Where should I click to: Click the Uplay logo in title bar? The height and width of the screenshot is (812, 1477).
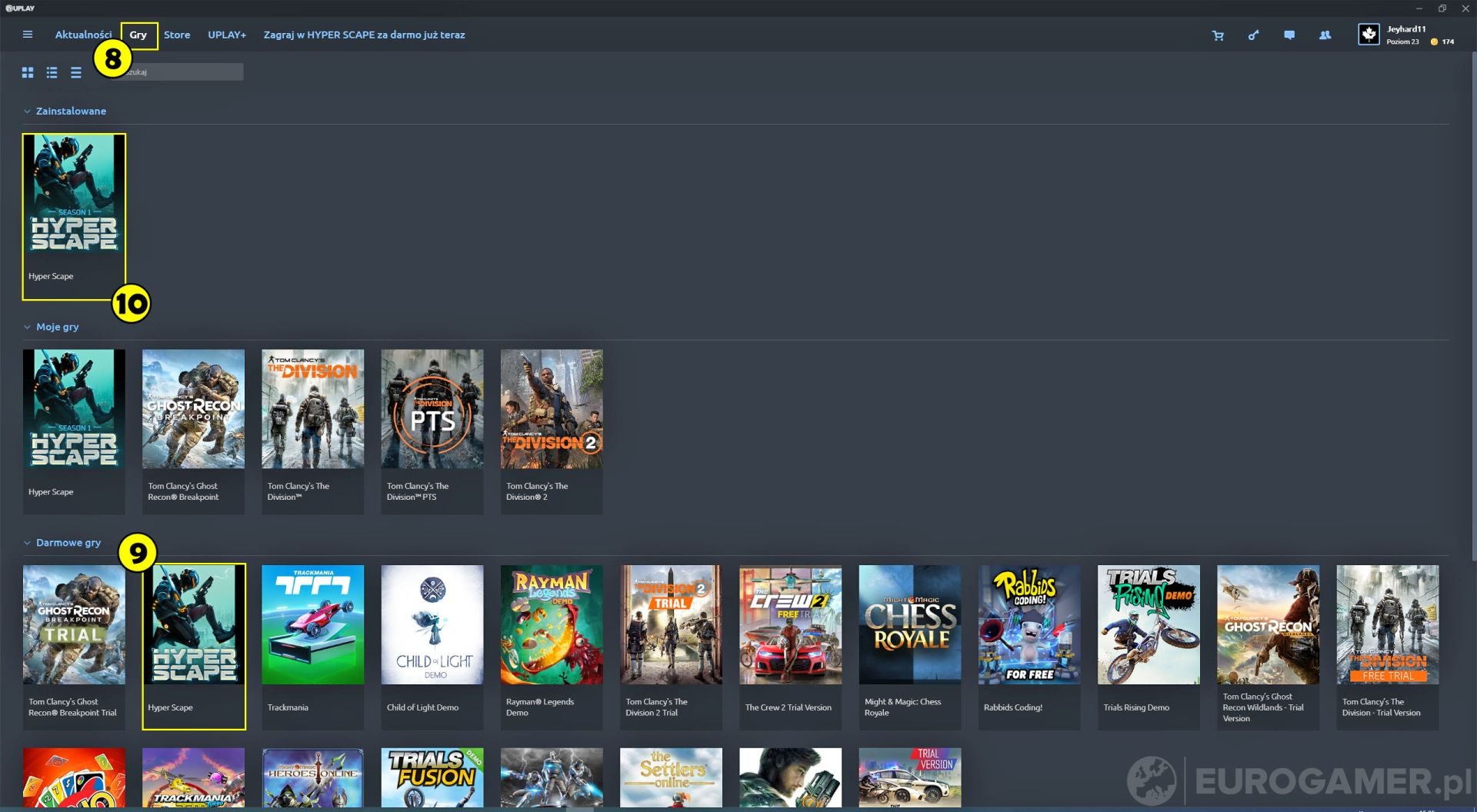tap(20, 8)
